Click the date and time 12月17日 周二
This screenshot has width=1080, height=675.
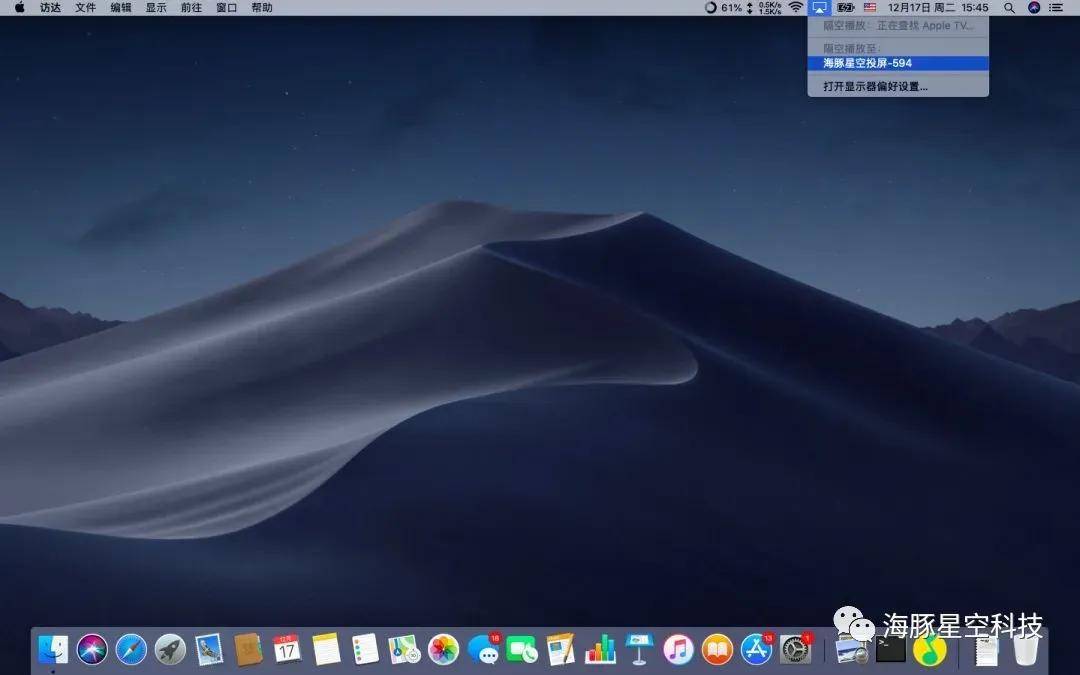pyautogui.click(x=923, y=8)
